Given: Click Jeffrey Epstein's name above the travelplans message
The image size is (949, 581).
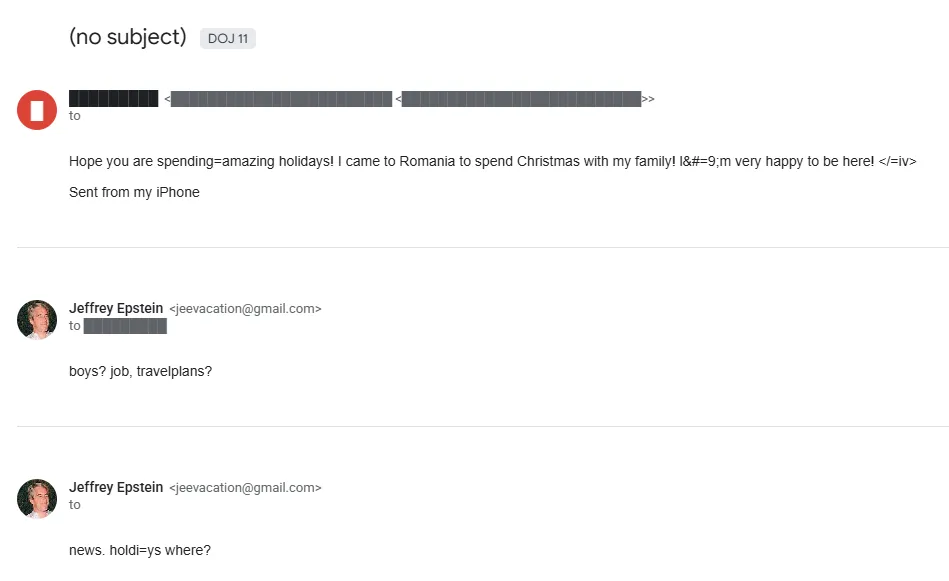Looking at the screenshot, I should [116, 308].
